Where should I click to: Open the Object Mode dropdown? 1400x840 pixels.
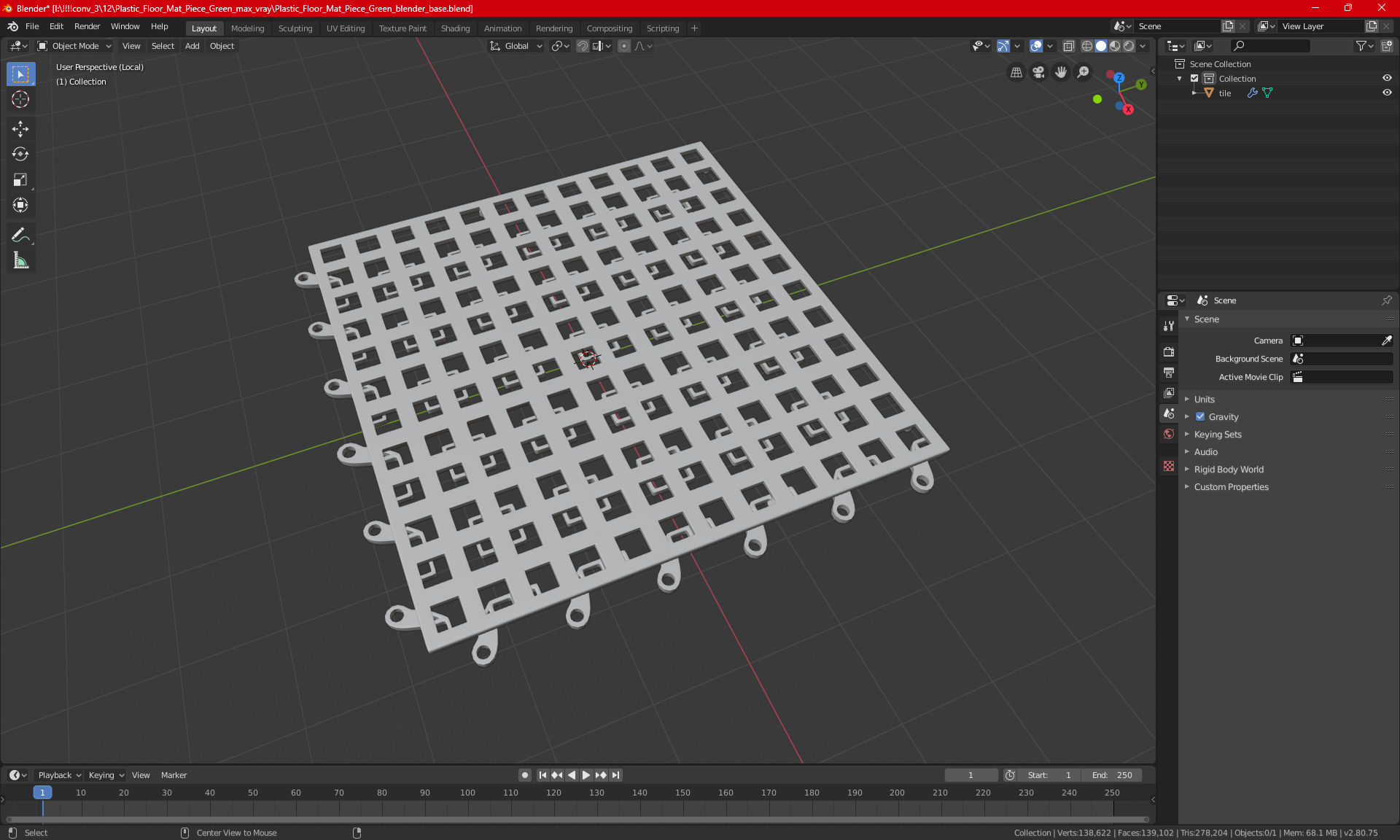point(74,46)
